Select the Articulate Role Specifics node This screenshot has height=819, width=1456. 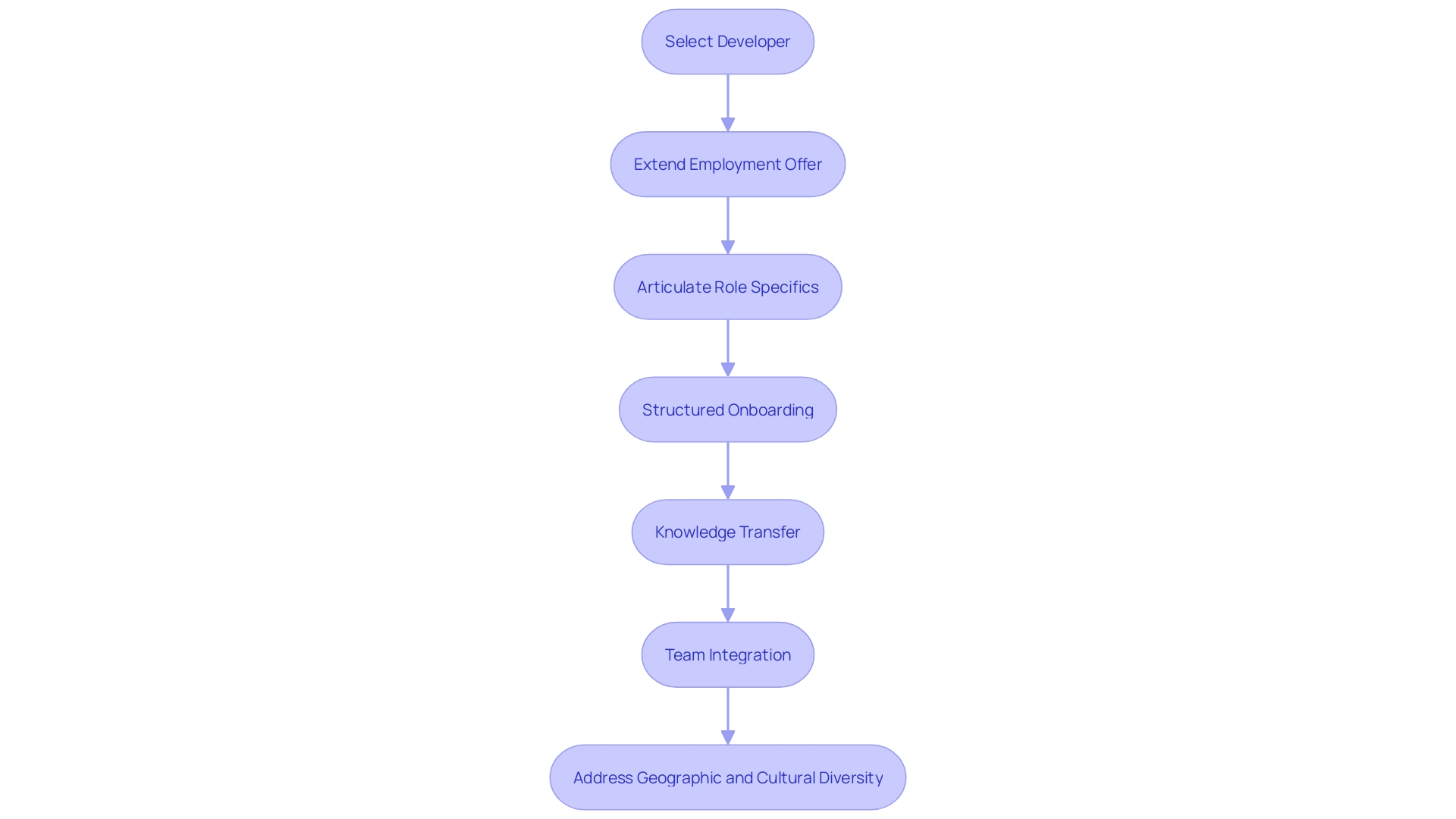pos(728,286)
